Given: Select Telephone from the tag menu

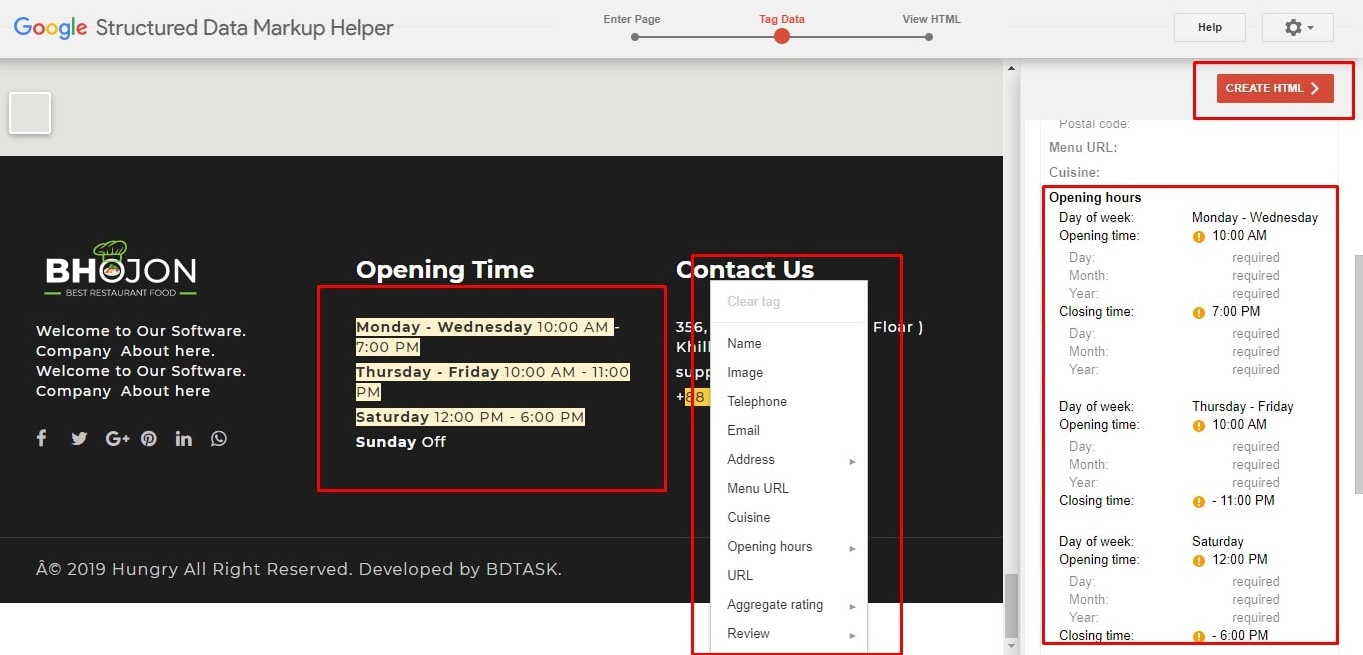Looking at the screenshot, I should pos(757,402).
